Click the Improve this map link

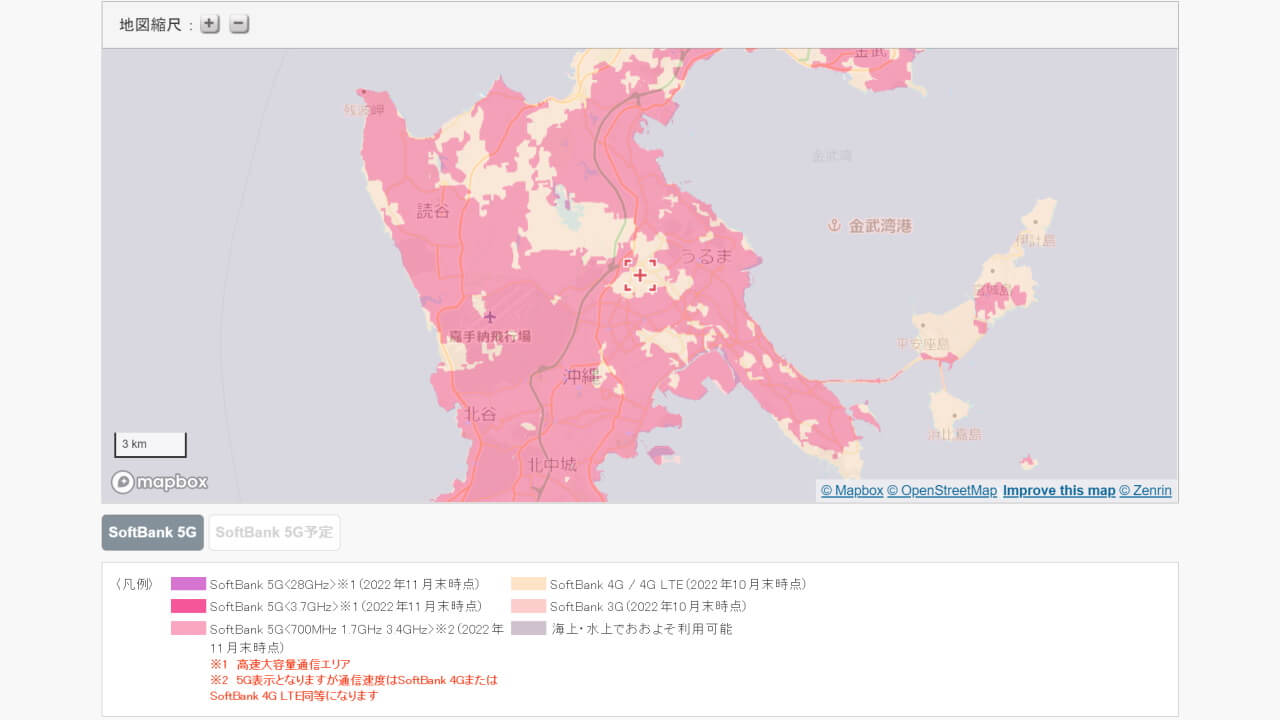1058,490
